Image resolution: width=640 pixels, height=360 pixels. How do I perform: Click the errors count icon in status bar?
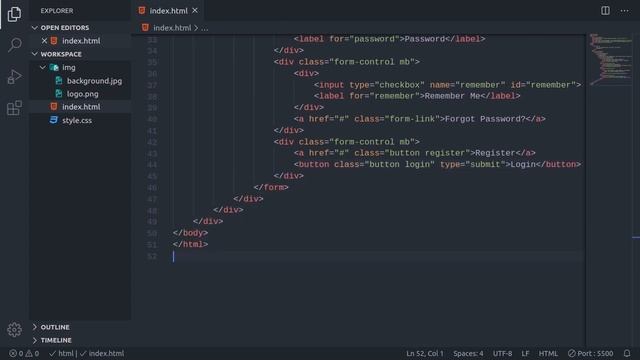pyautogui.click(x=13, y=353)
